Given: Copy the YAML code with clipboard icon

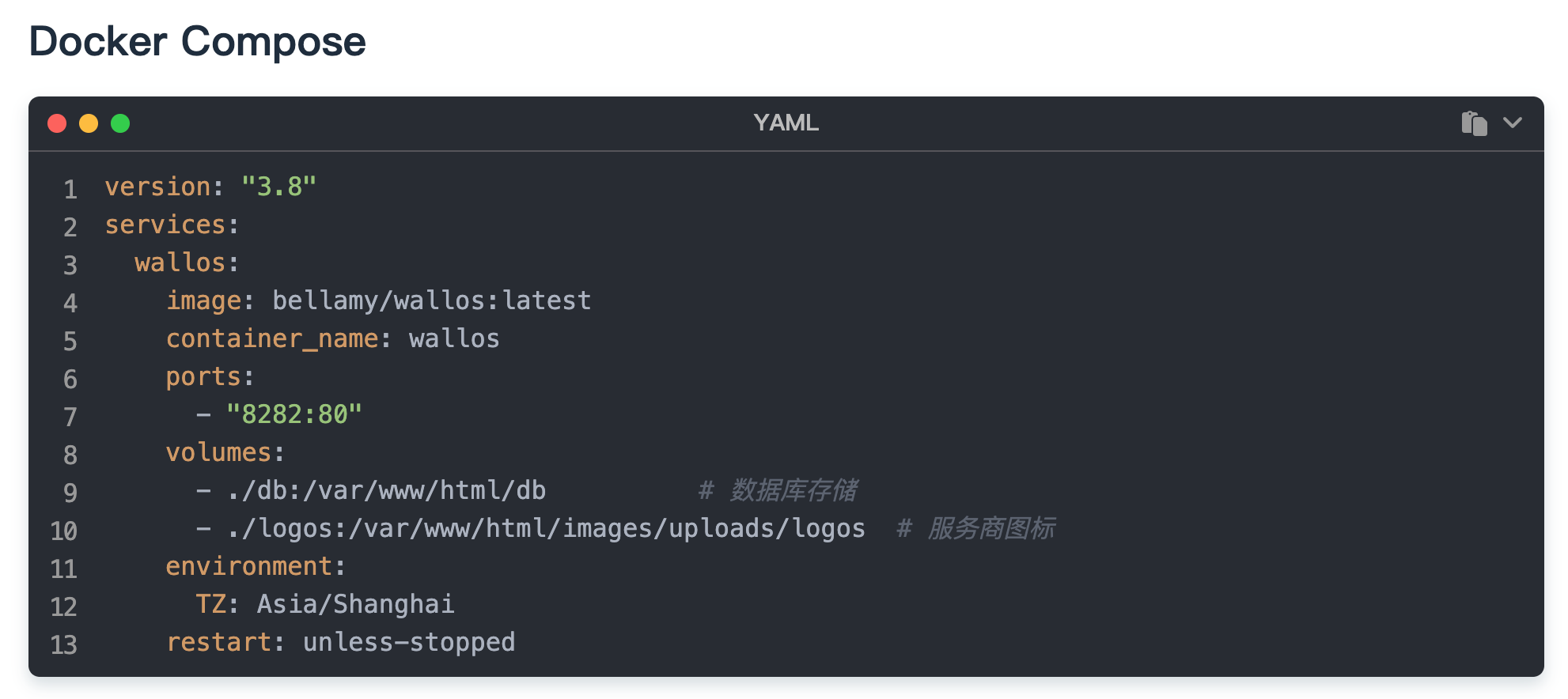Looking at the screenshot, I should (1474, 123).
